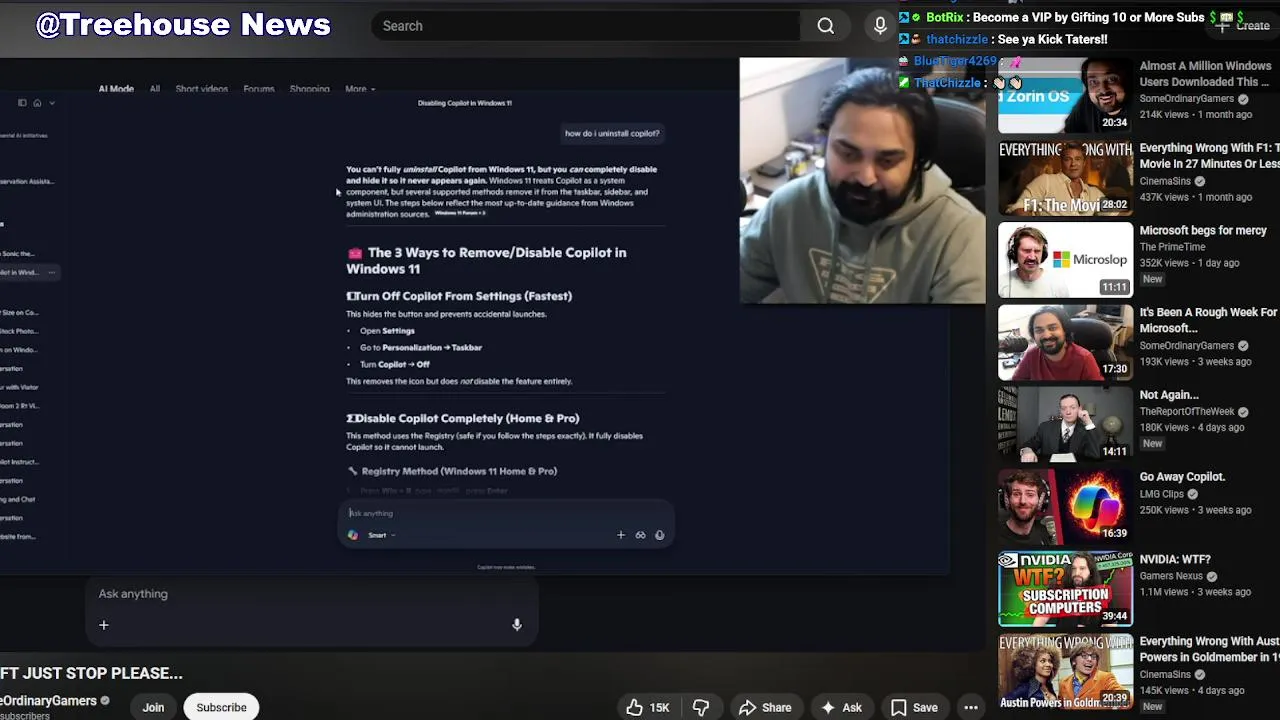The height and width of the screenshot is (720, 1280).
Task: Open 'Go Away Copilot.' video thumbnail
Action: point(1065,507)
